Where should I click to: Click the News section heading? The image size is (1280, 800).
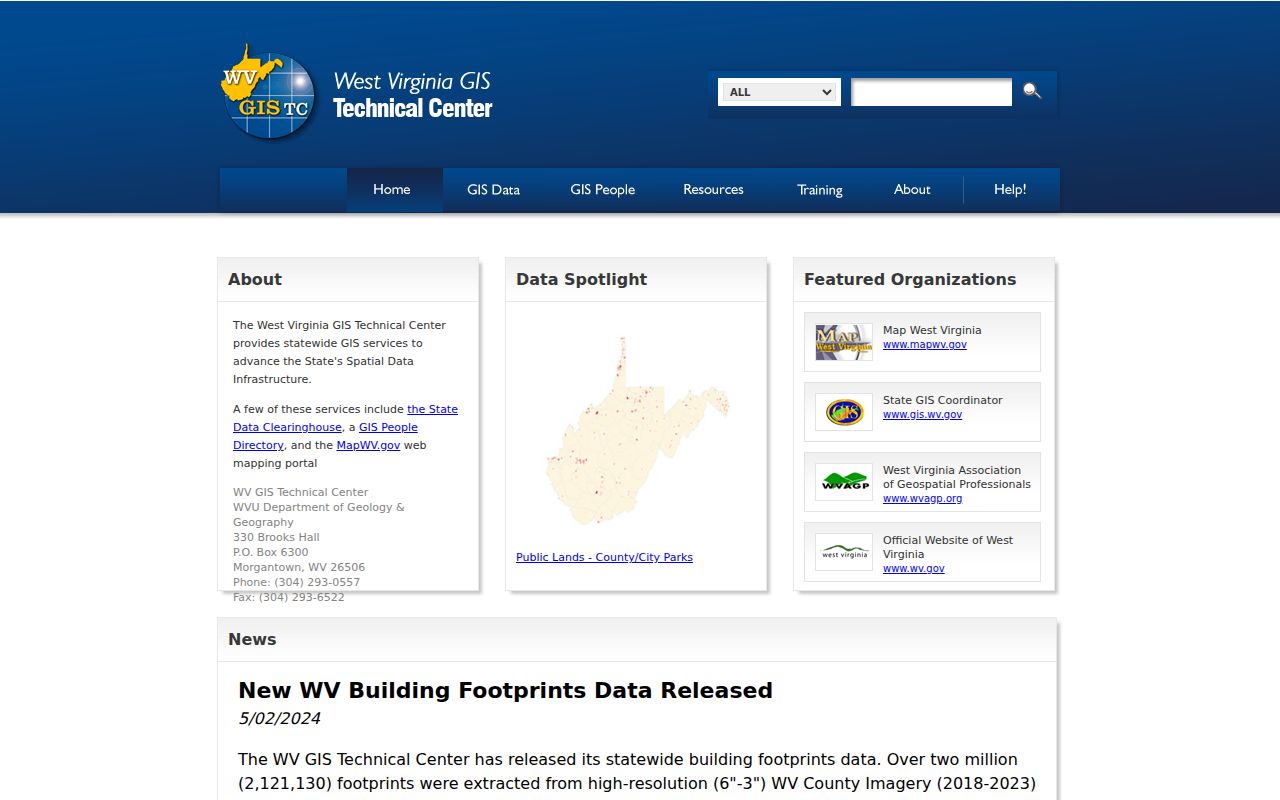click(x=252, y=639)
